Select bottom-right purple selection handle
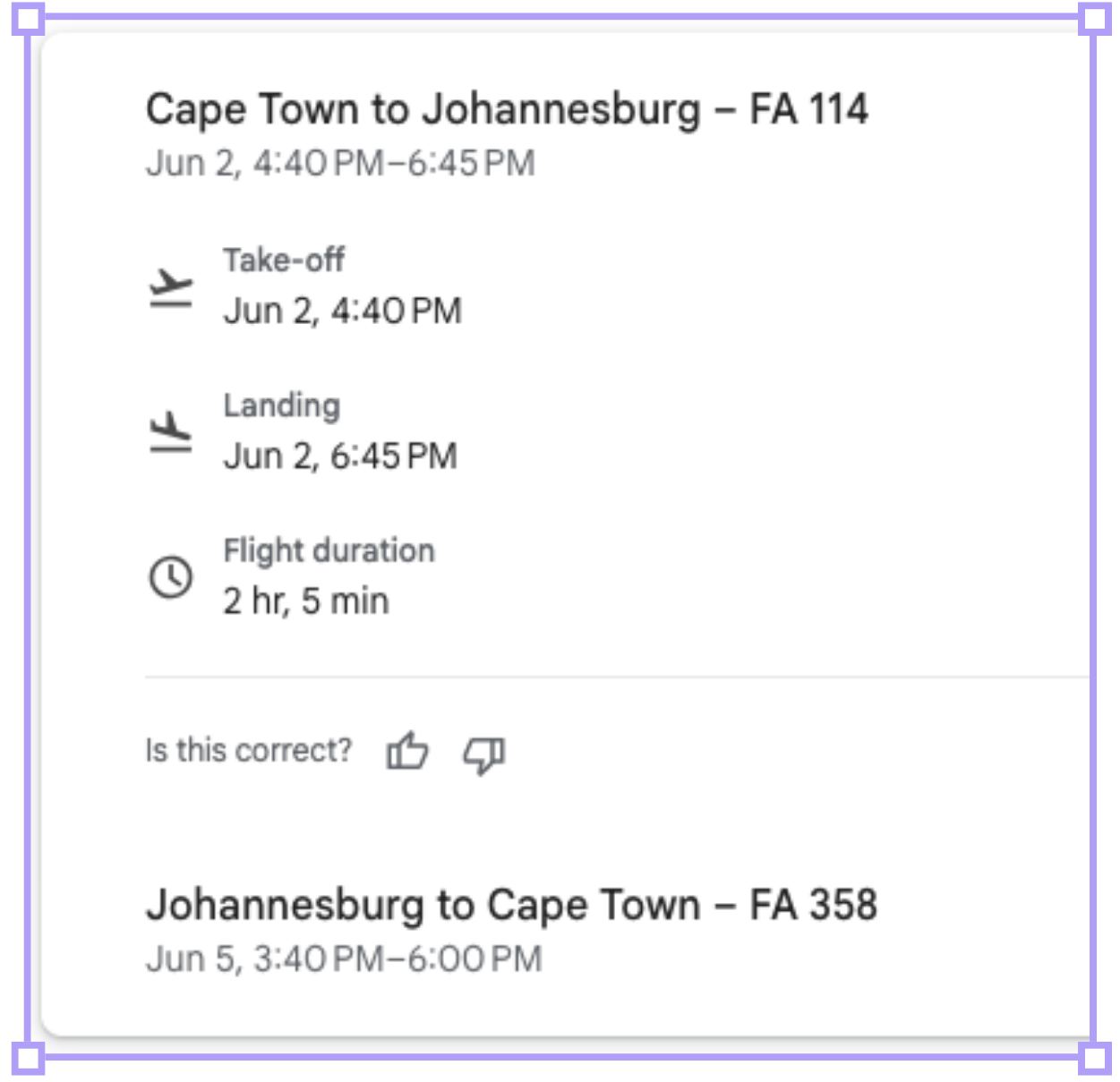The width and height of the screenshot is (1120, 1082). [1094, 1058]
